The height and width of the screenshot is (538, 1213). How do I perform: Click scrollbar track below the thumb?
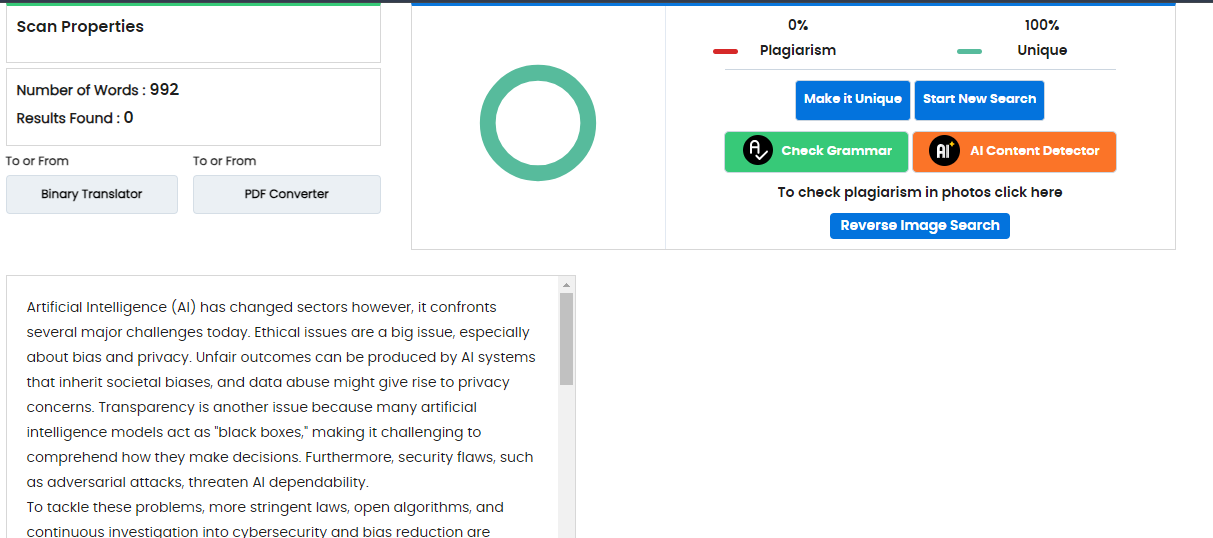[x=566, y=460]
